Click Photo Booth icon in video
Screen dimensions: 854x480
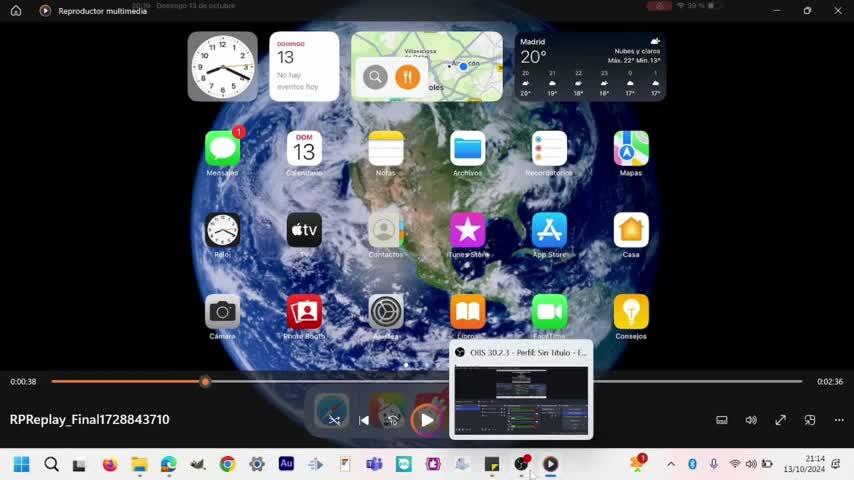304,312
